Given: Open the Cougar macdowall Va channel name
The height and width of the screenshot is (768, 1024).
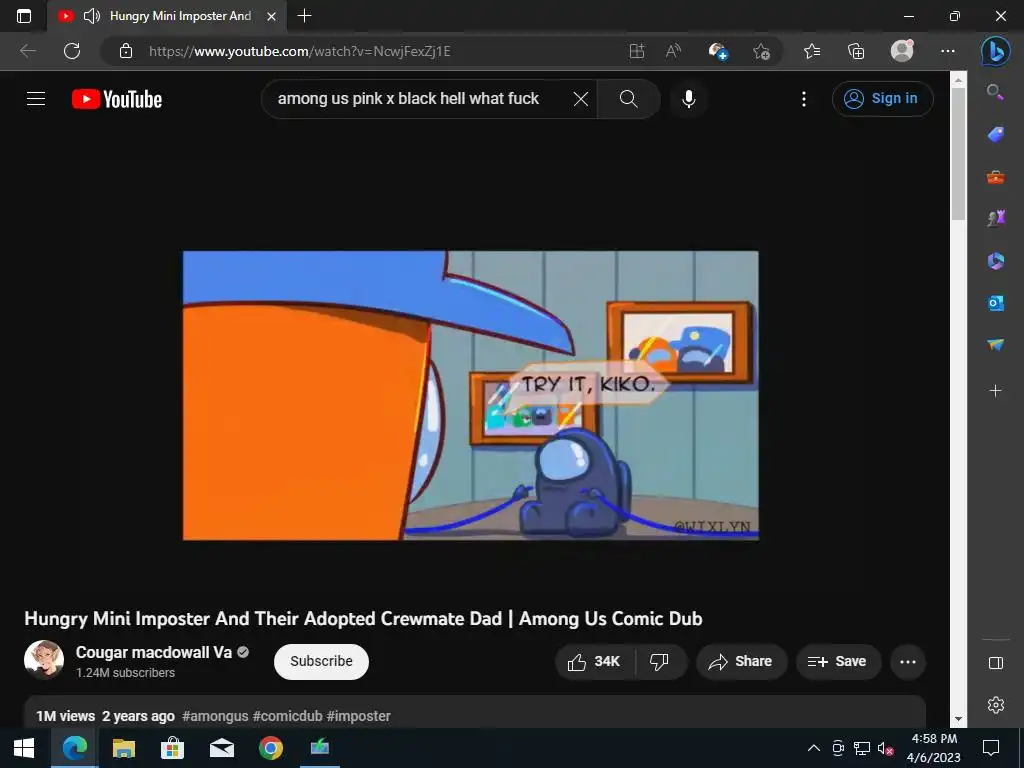Looking at the screenshot, I should 153,652.
